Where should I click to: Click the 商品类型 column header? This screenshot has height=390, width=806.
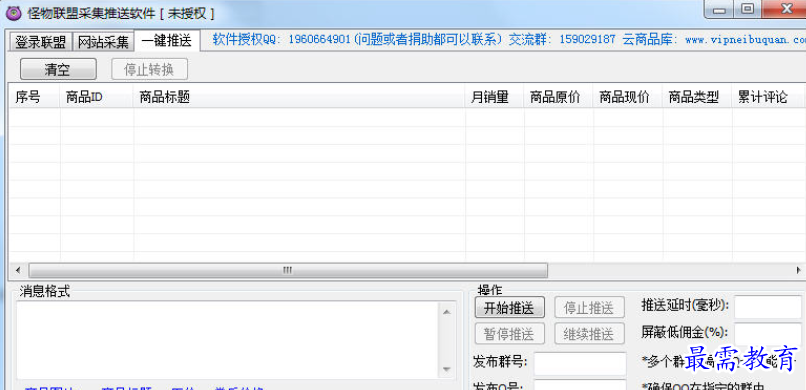[698, 97]
